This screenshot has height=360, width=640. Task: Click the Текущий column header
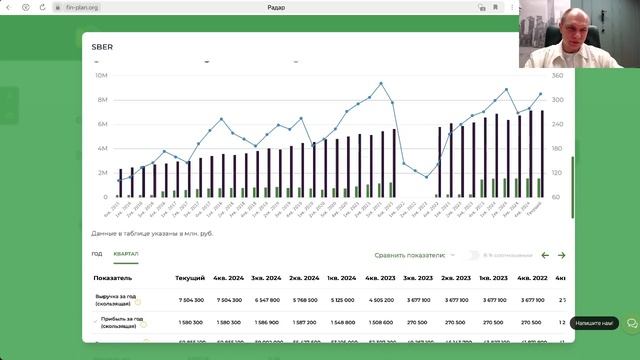[190, 278]
